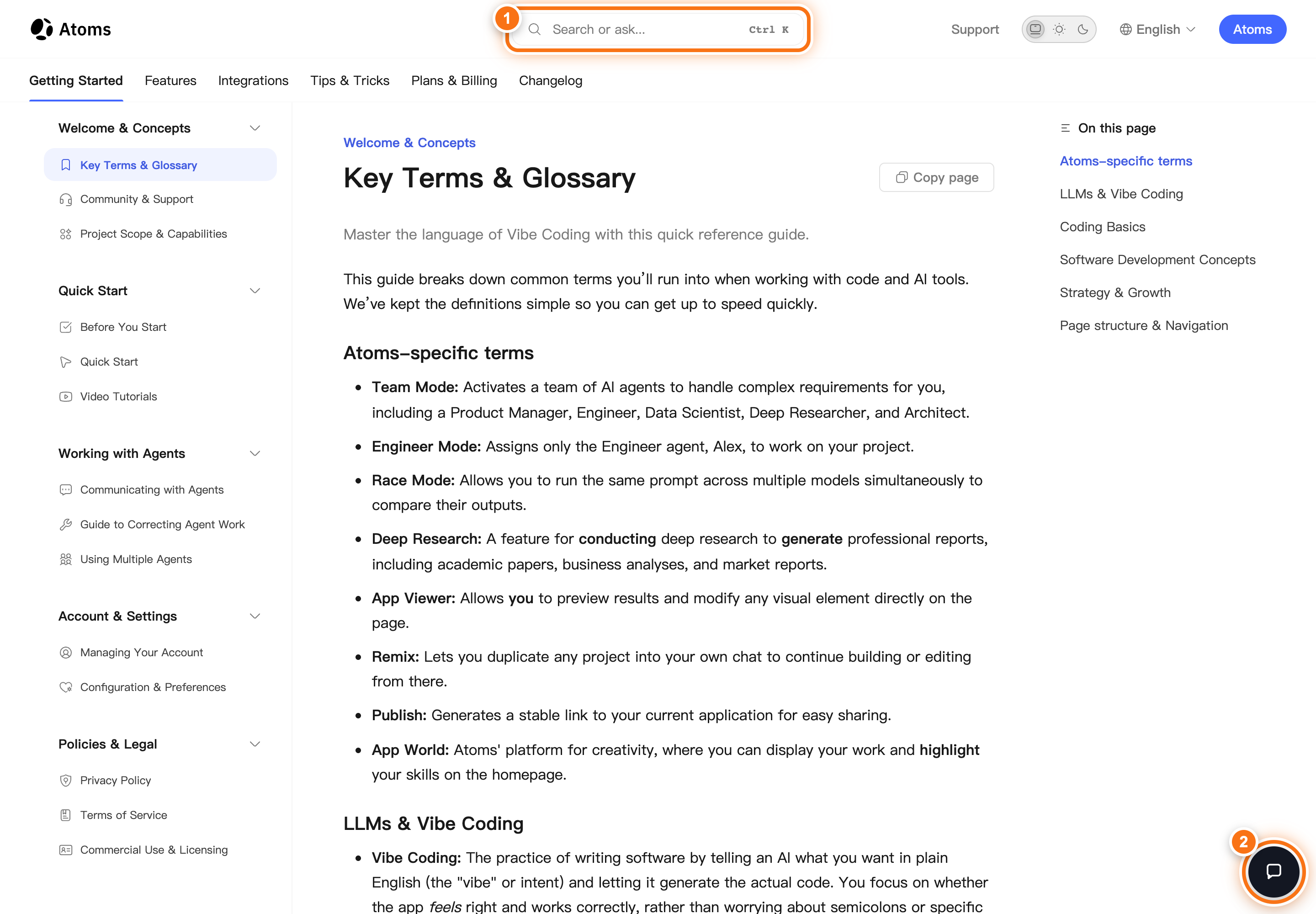Click the blue Atoms button

point(1252,29)
